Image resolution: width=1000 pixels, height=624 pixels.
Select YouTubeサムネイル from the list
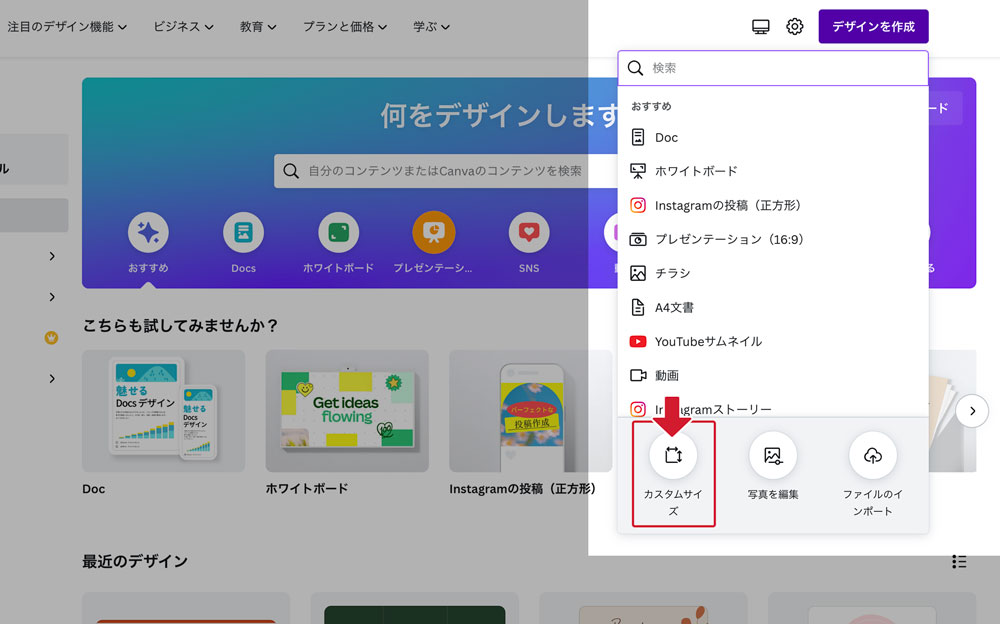click(773, 341)
